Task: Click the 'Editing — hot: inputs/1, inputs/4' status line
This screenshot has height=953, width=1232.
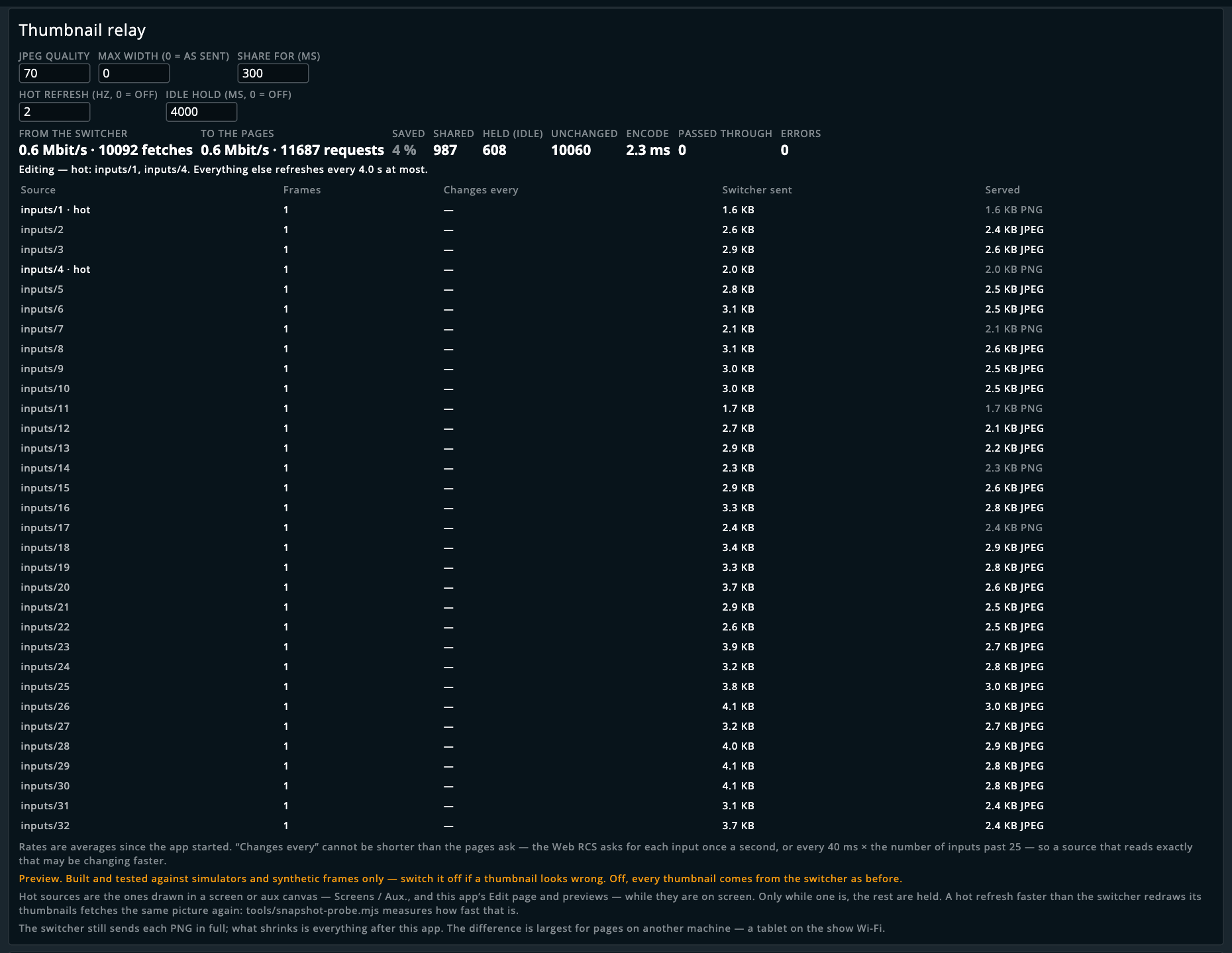Action: click(223, 170)
